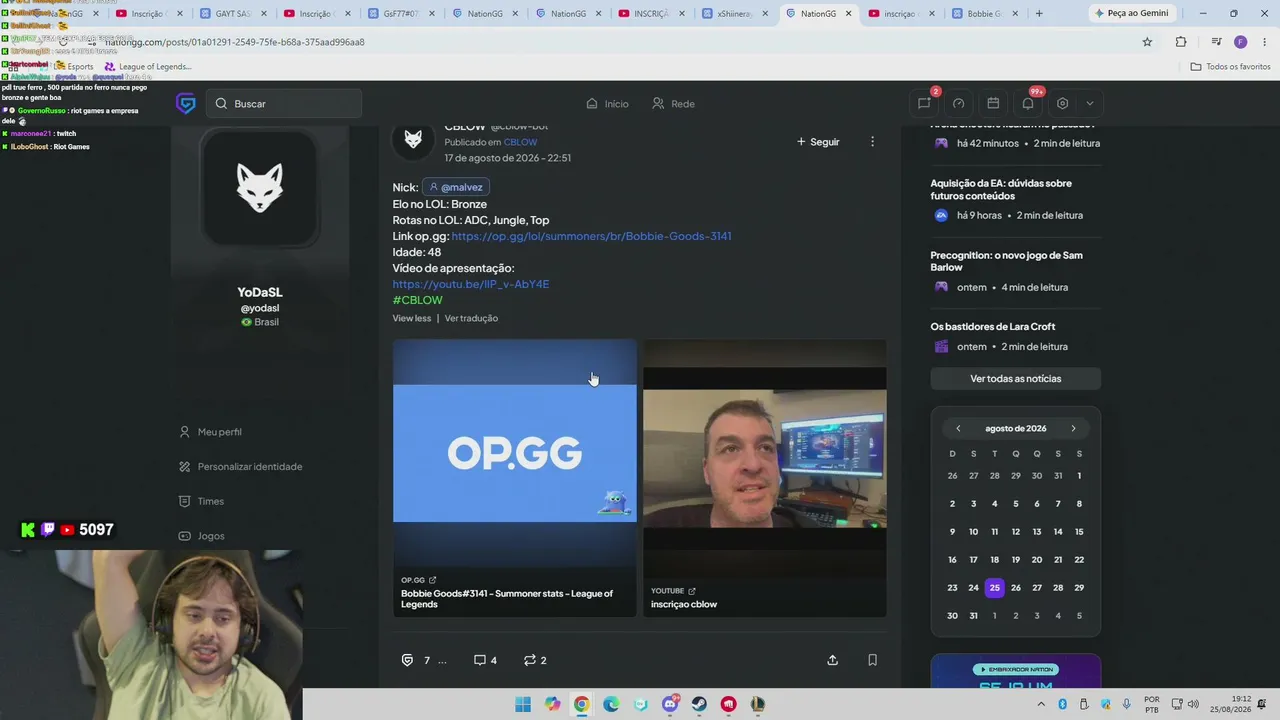Open Steam from the taskbar
This screenshot has width=1280, height=720.
point(699,704)
